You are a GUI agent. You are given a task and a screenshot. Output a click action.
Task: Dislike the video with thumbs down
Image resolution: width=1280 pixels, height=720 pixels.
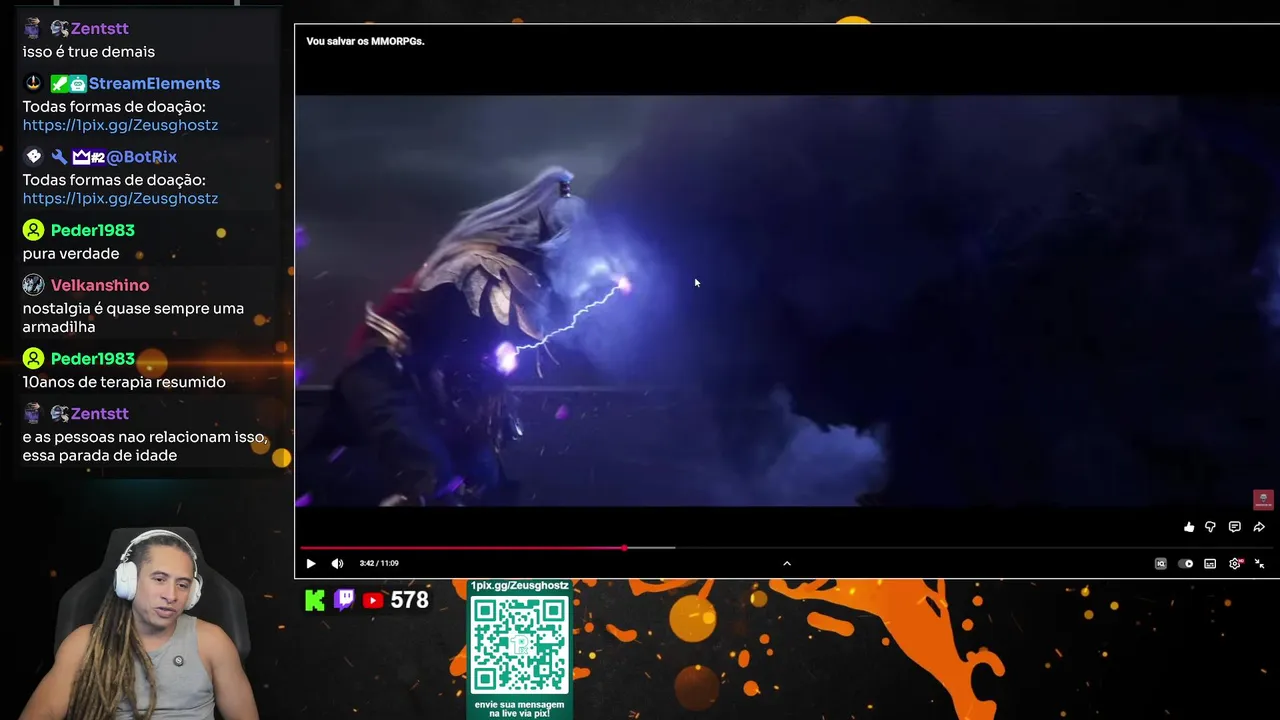pyautogui.click(x=1210, y=527)
